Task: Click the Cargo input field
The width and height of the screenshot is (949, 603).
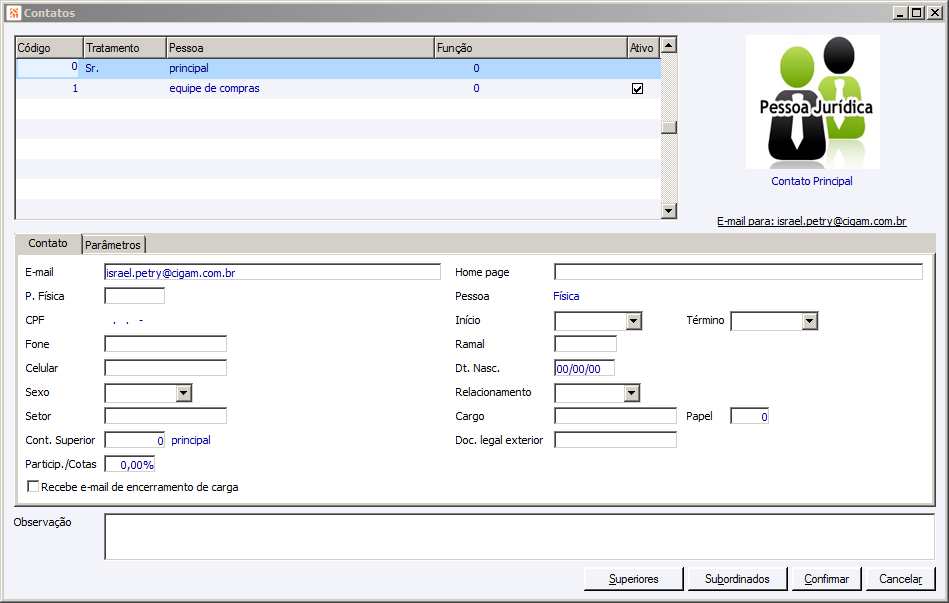Action: tap(616, 416)
